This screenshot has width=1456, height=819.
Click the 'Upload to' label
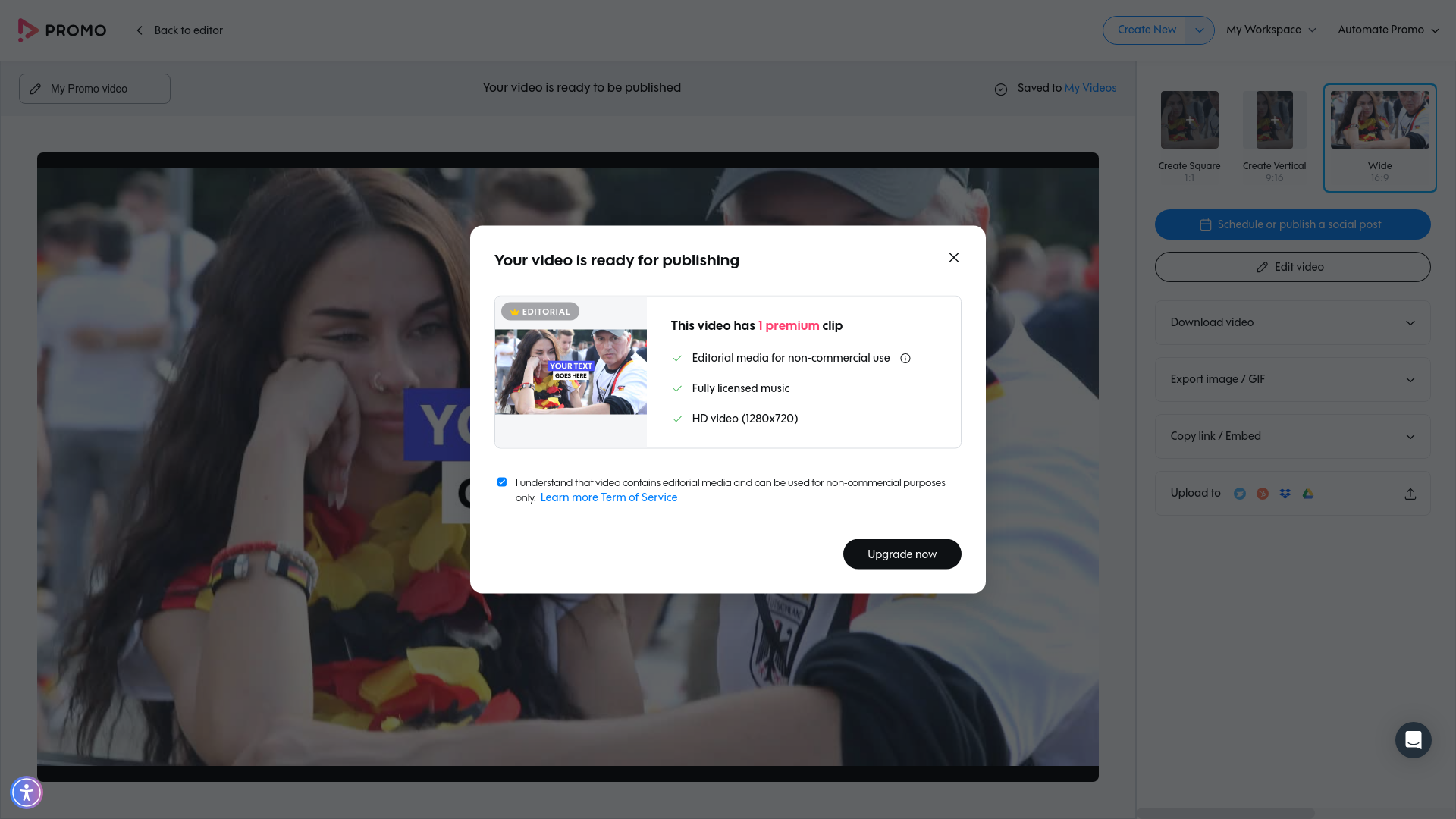pyautogui.click(x=1196, y=493)
